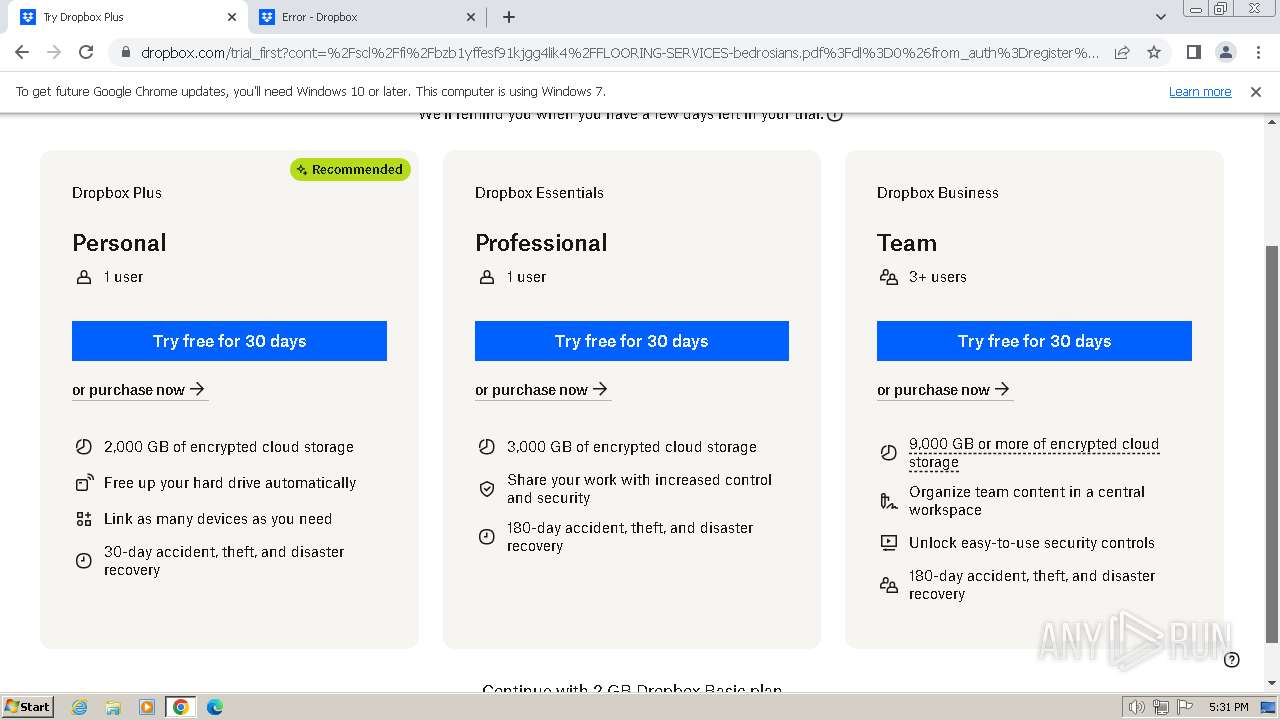Image resolution: width=1280 pixels, height=720 pixels.
Task: Purchase the Personal plan now
Action: click(139, 390)
